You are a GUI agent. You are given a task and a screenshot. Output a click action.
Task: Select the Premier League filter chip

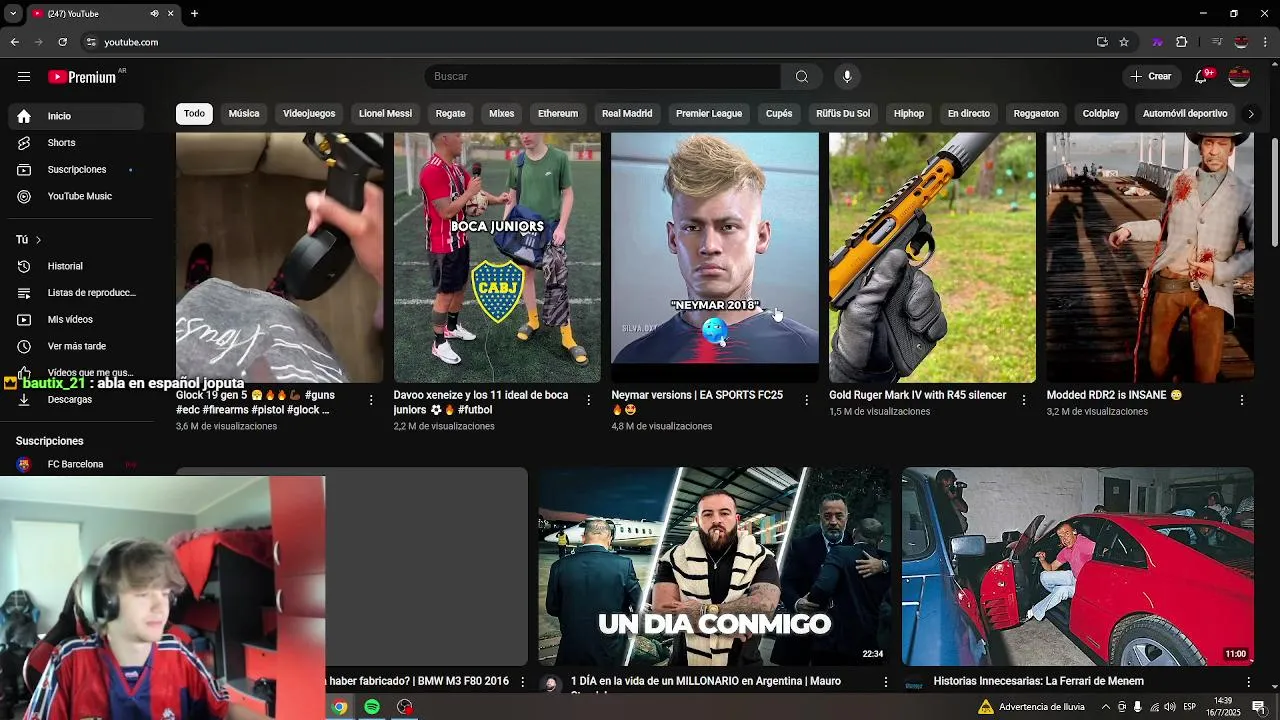click(709, 114)
